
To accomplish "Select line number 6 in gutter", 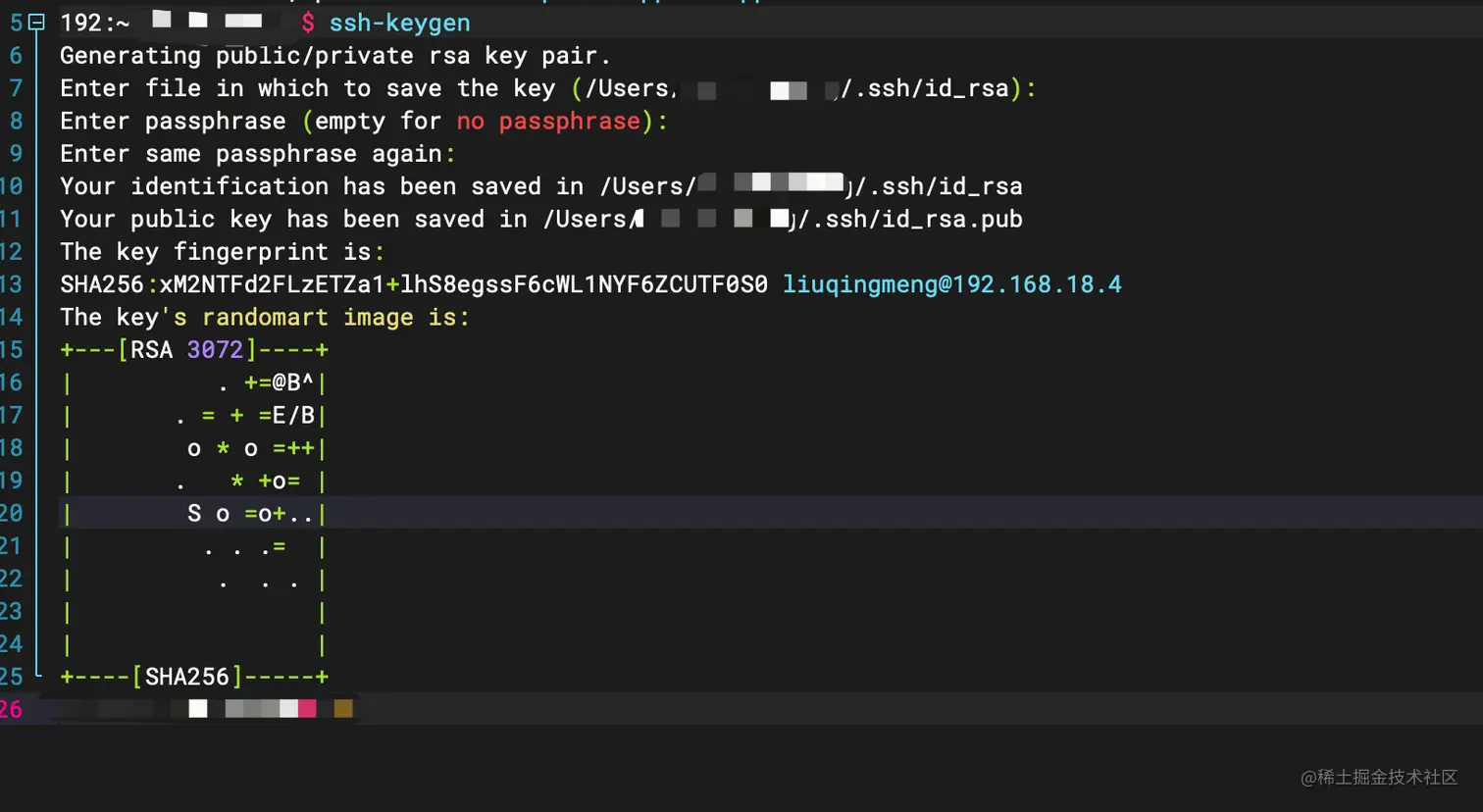I will (x=15, y=55).
